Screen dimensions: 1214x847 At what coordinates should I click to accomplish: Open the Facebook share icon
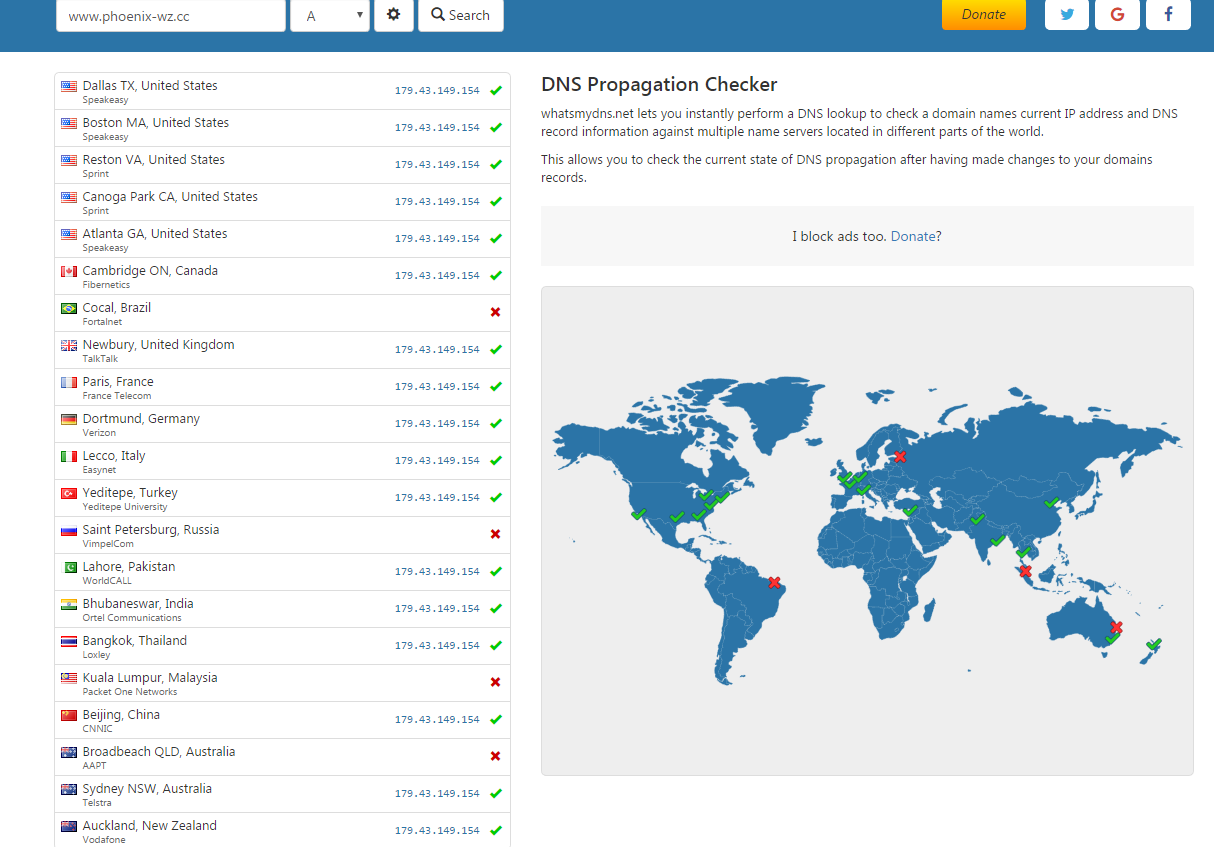coord(1168,14)
